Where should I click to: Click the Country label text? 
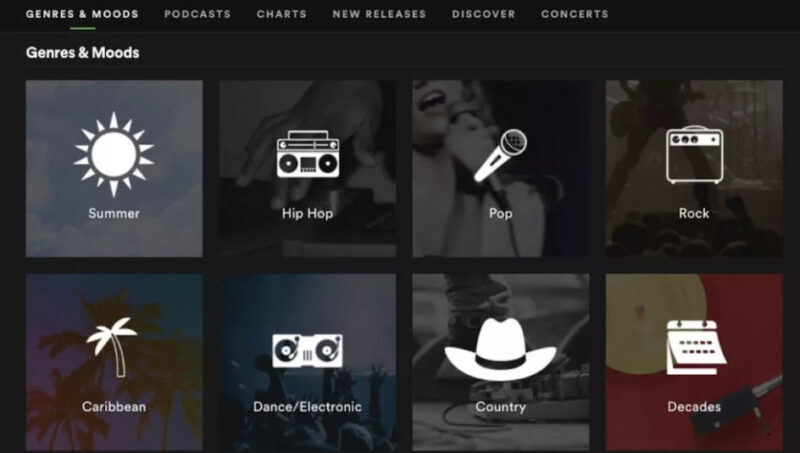501,407
